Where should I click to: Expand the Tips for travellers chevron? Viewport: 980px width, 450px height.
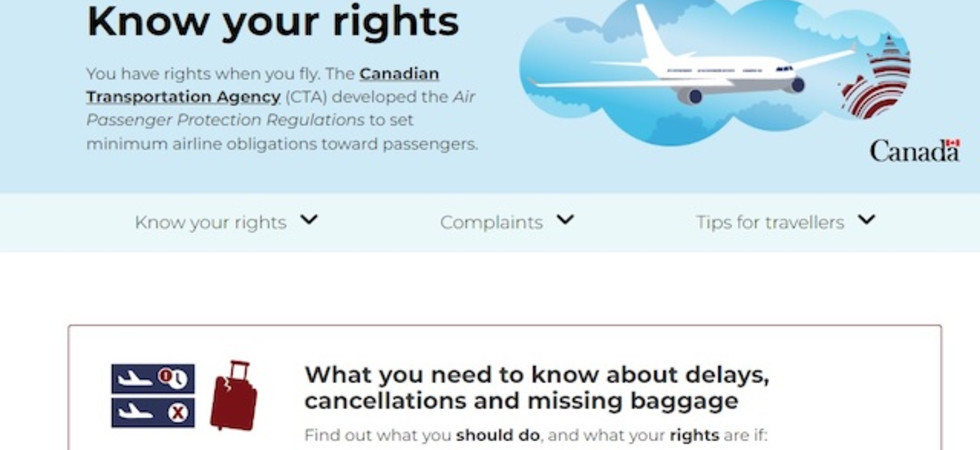(x=866, y=220)
